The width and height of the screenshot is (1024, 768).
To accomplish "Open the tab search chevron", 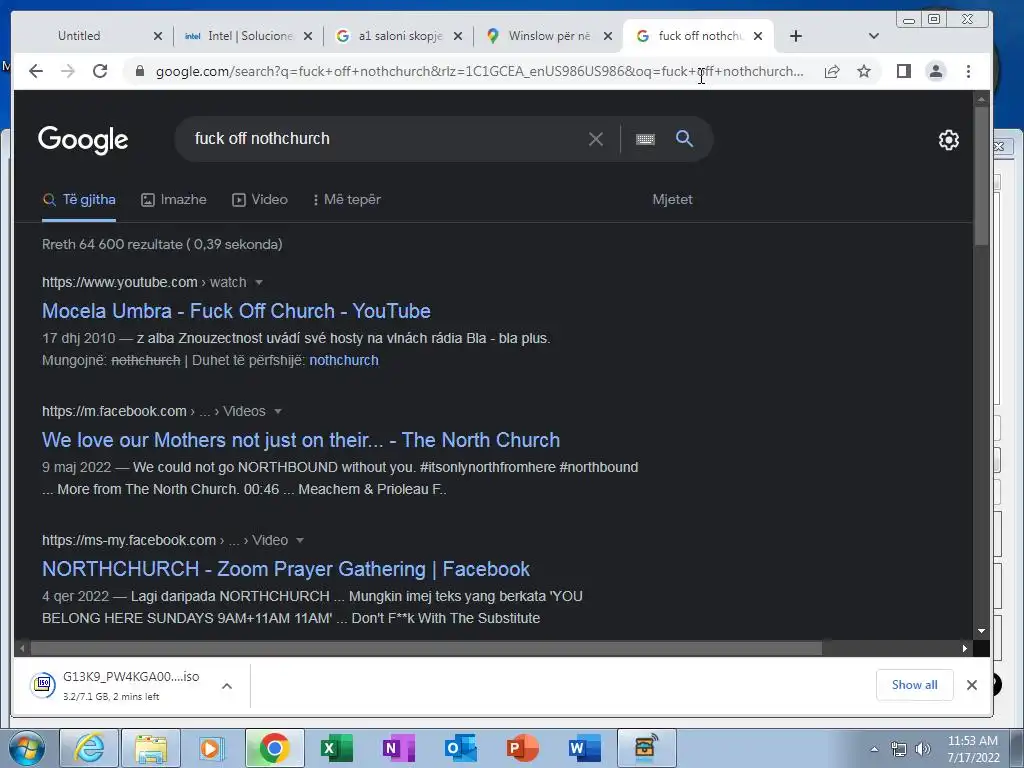I will click(x=874, y=36).
